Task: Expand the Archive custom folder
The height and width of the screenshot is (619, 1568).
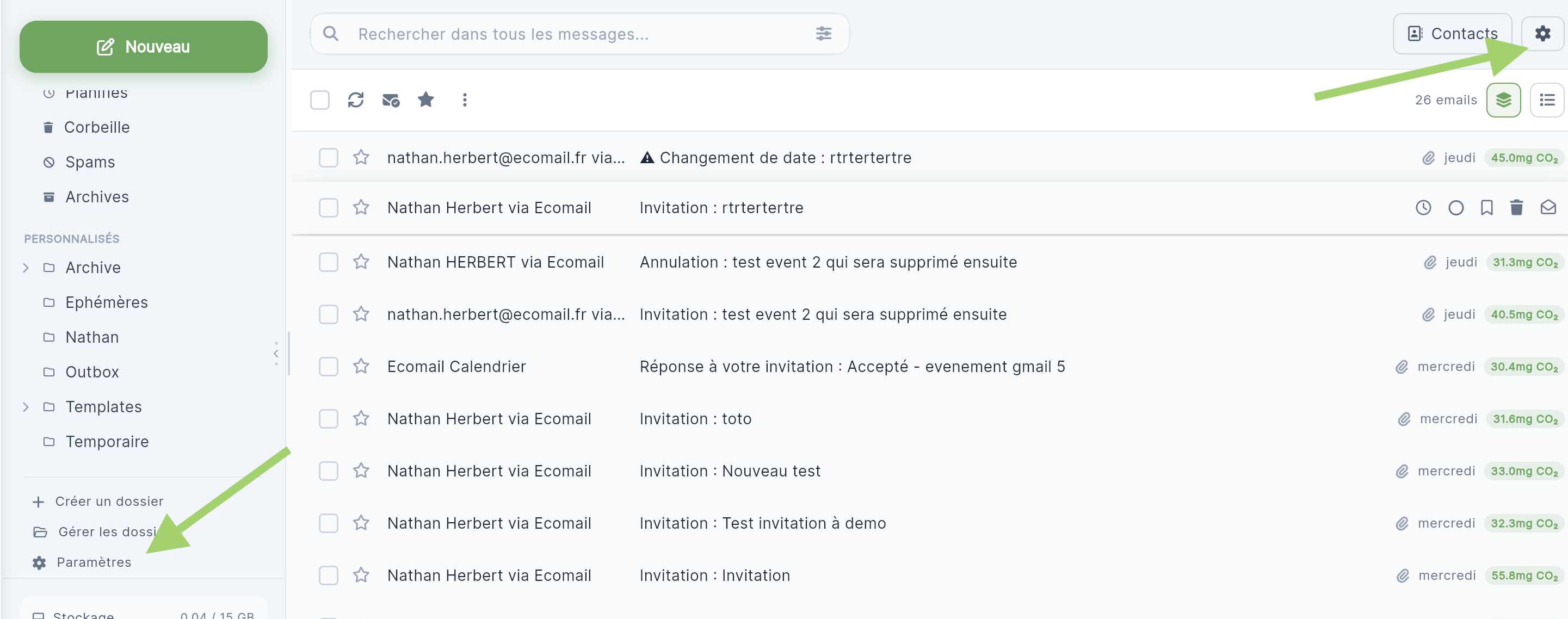Action: click(26, 268)
